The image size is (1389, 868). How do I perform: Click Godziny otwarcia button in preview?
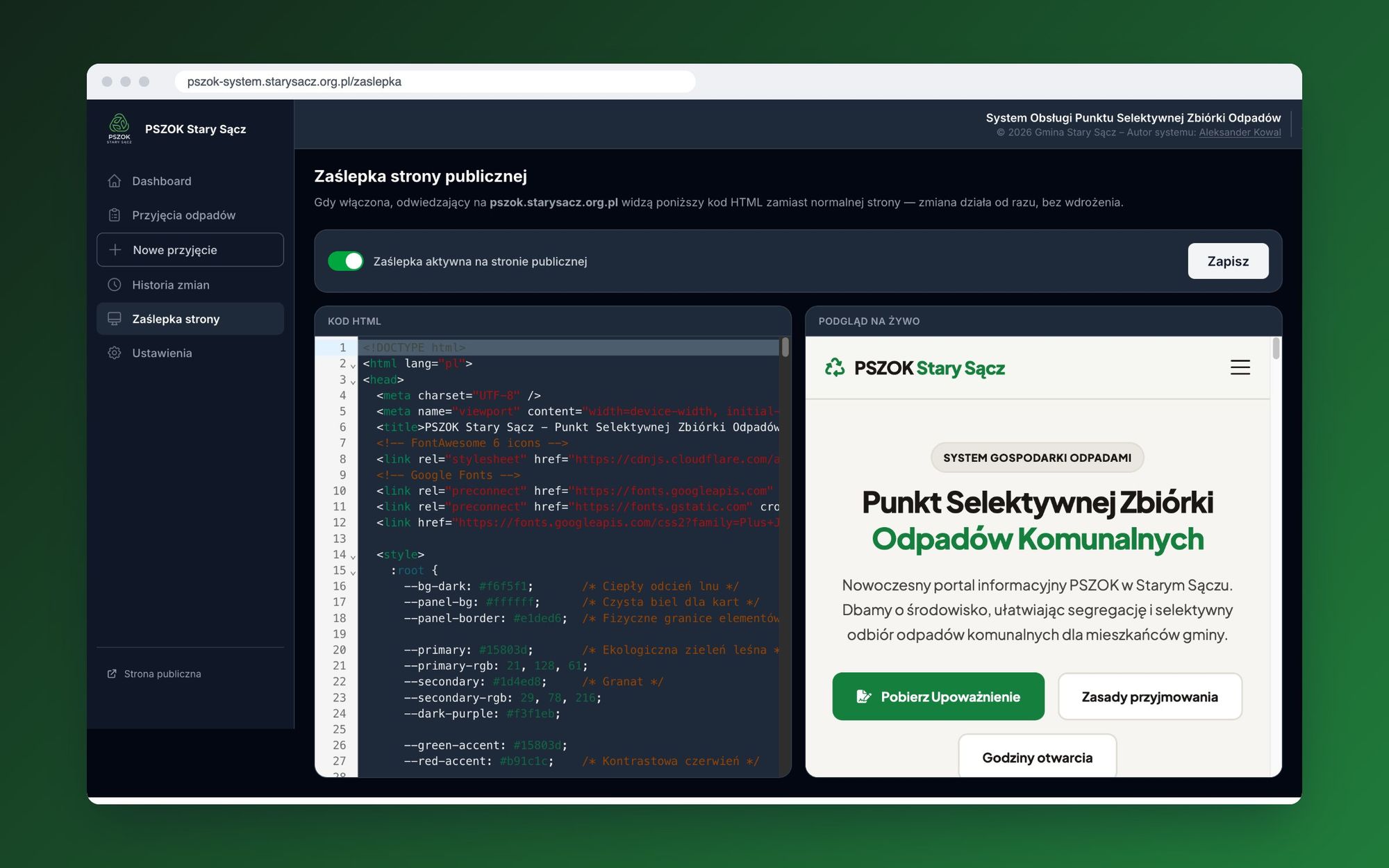click(1038, 757)
